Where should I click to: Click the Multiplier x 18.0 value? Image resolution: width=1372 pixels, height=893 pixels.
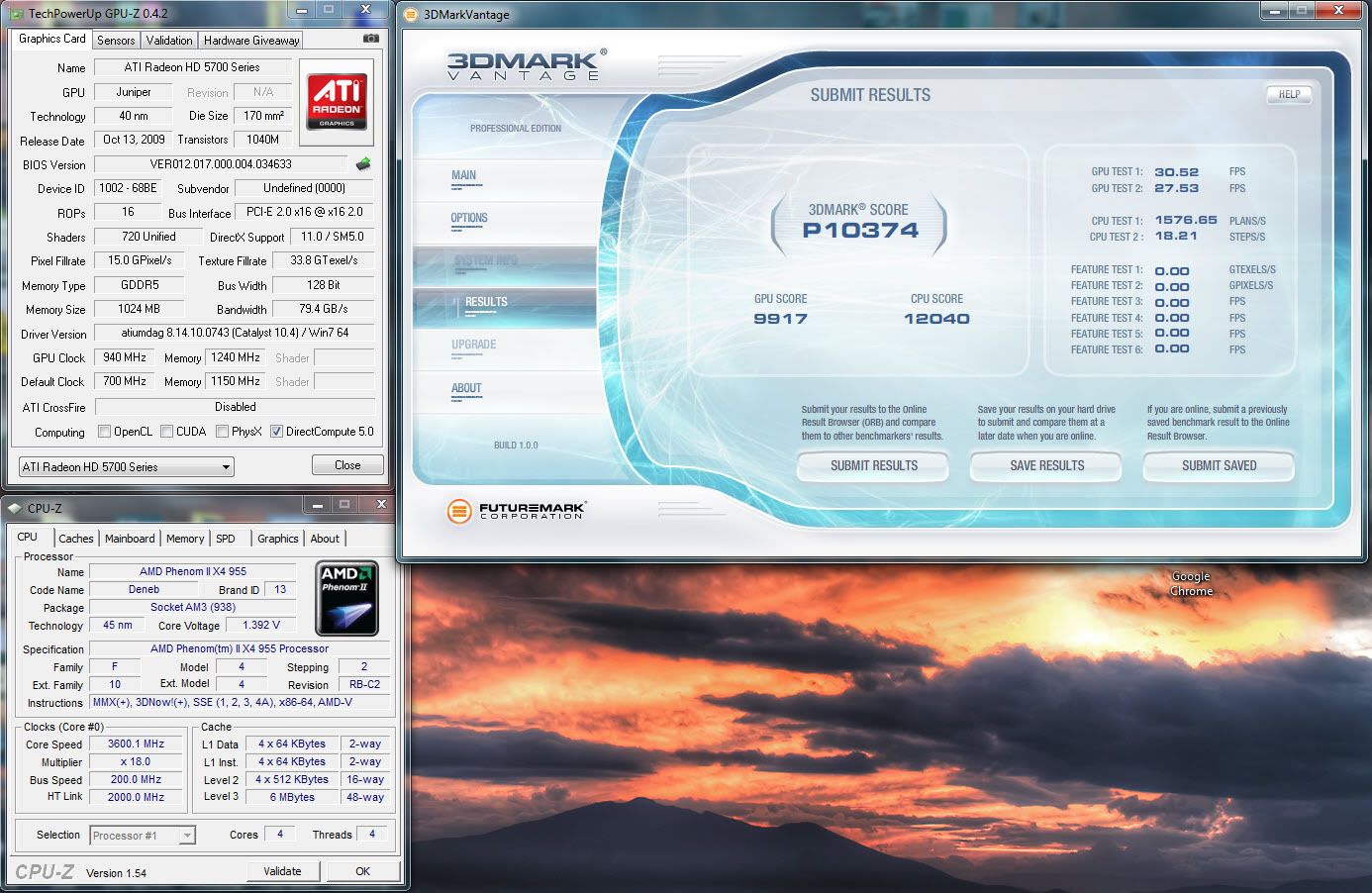coord(137,761)
